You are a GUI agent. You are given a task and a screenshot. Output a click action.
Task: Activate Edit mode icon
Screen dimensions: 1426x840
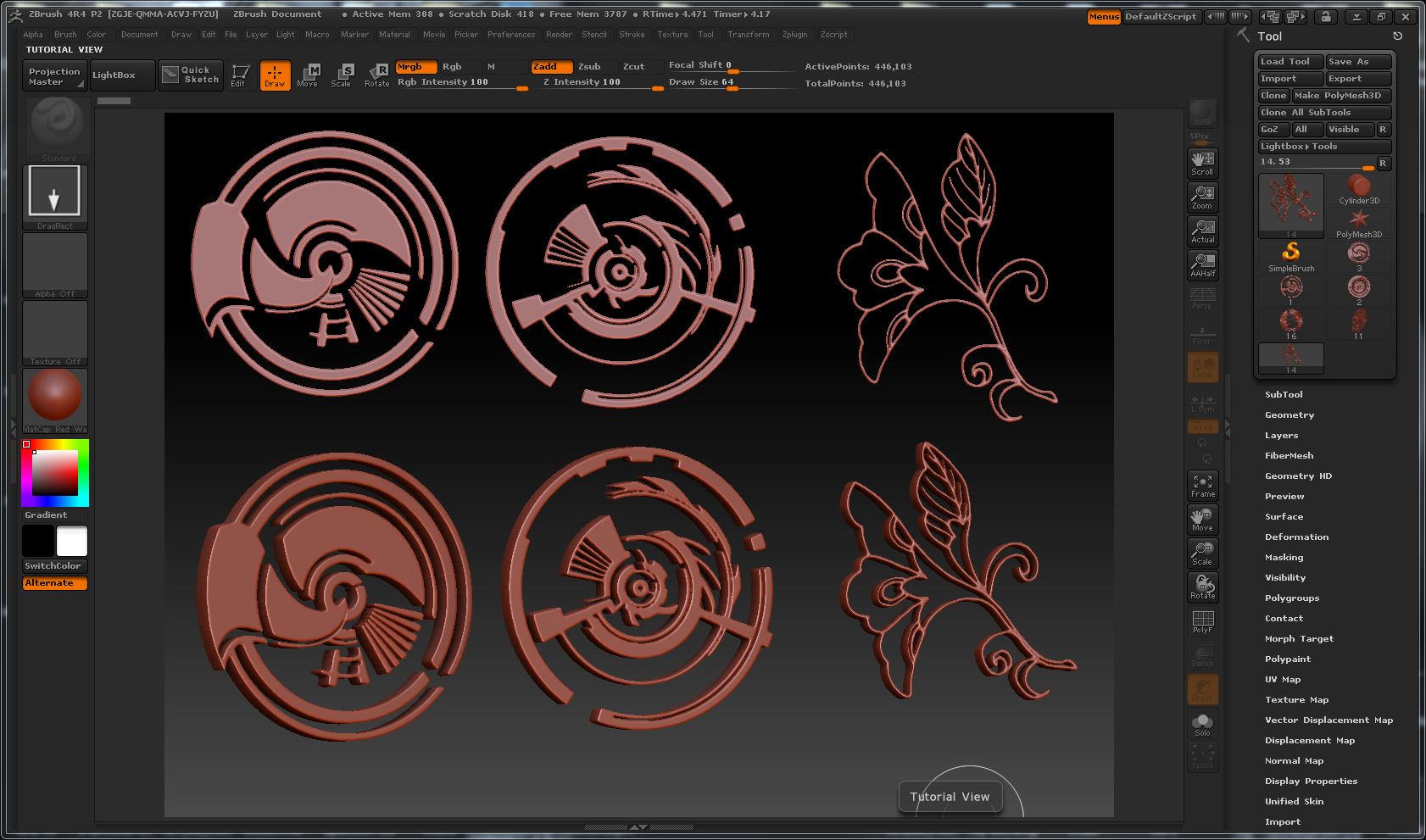[240, 75]
